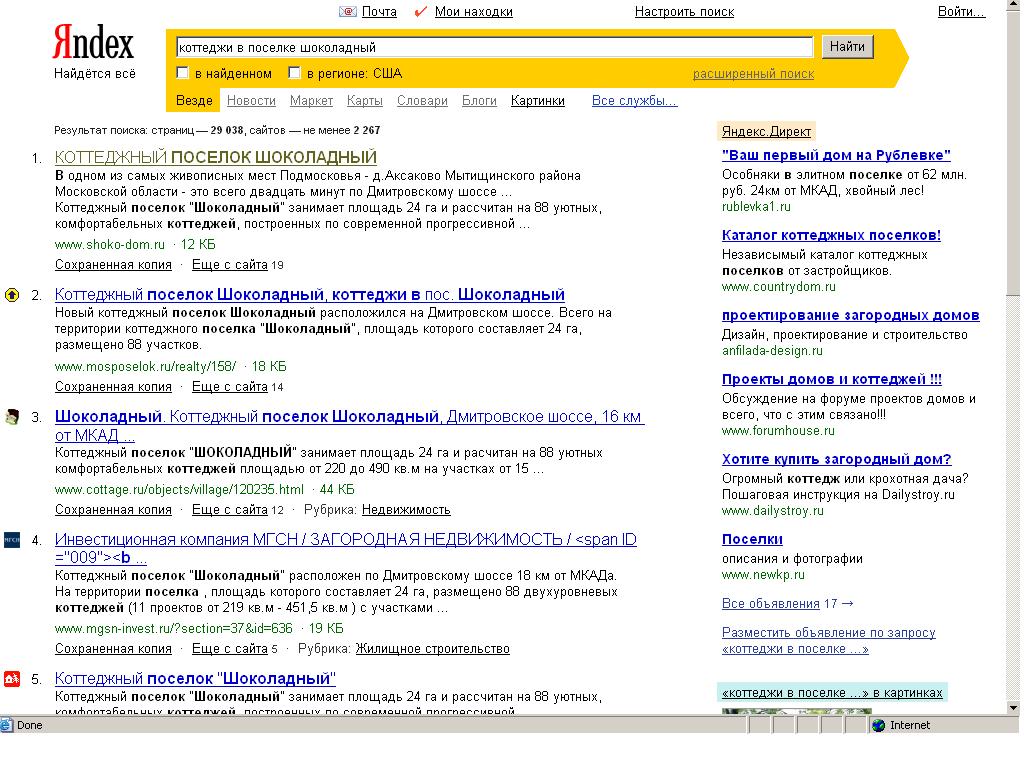
Task: Click the Internet zone globe in status bar
Action: (878, 725)
